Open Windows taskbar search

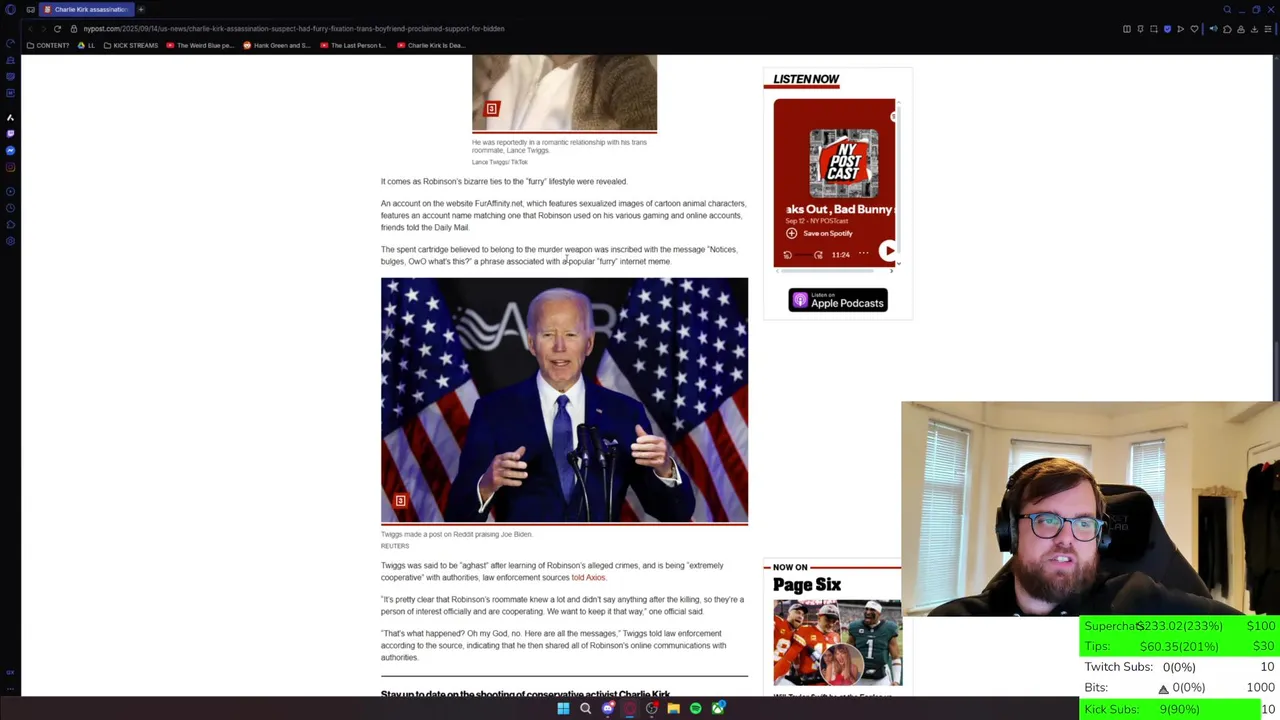[585, 709]
